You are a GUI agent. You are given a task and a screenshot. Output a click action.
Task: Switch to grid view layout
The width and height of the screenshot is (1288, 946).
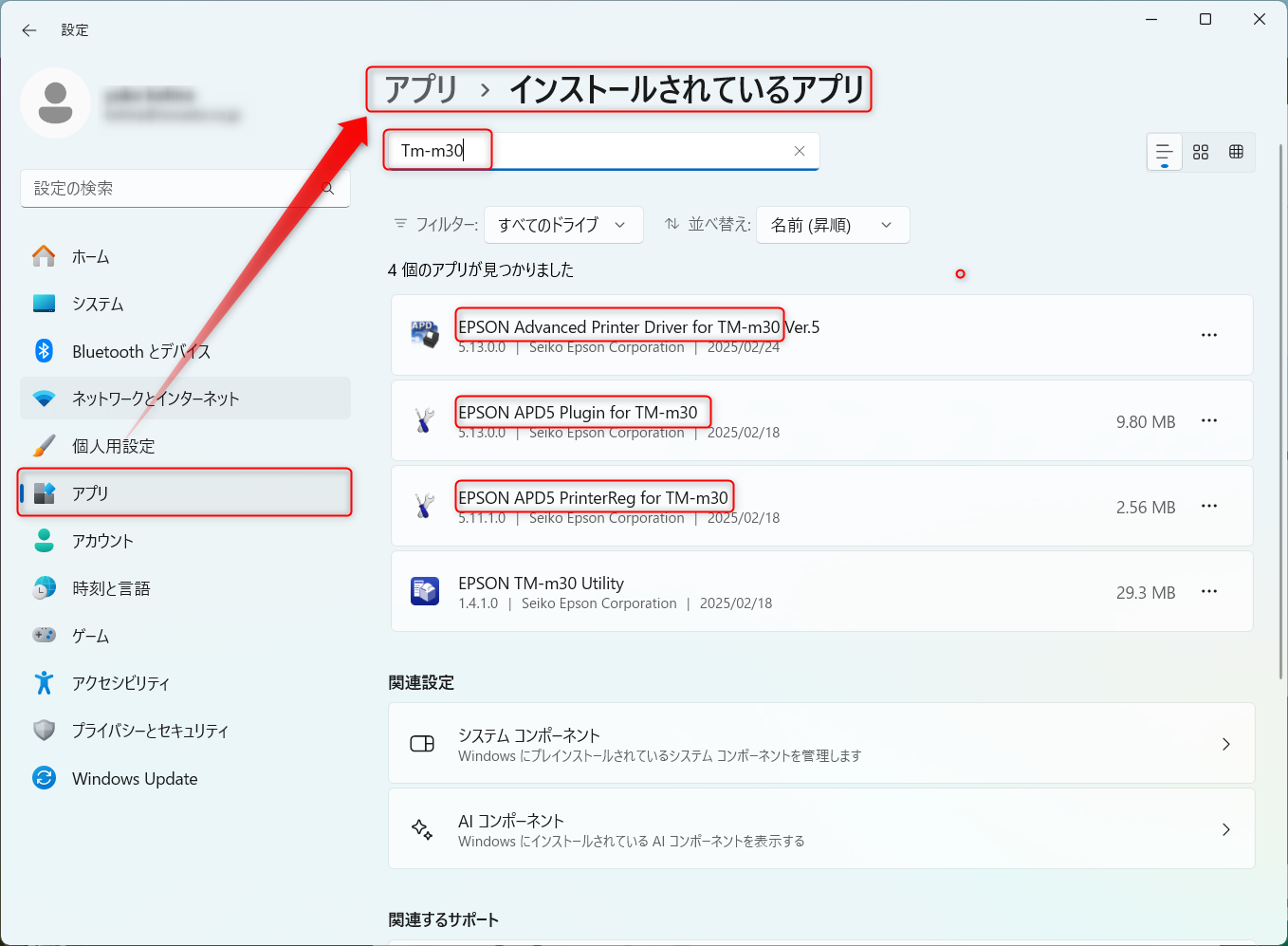point(1201,152)
